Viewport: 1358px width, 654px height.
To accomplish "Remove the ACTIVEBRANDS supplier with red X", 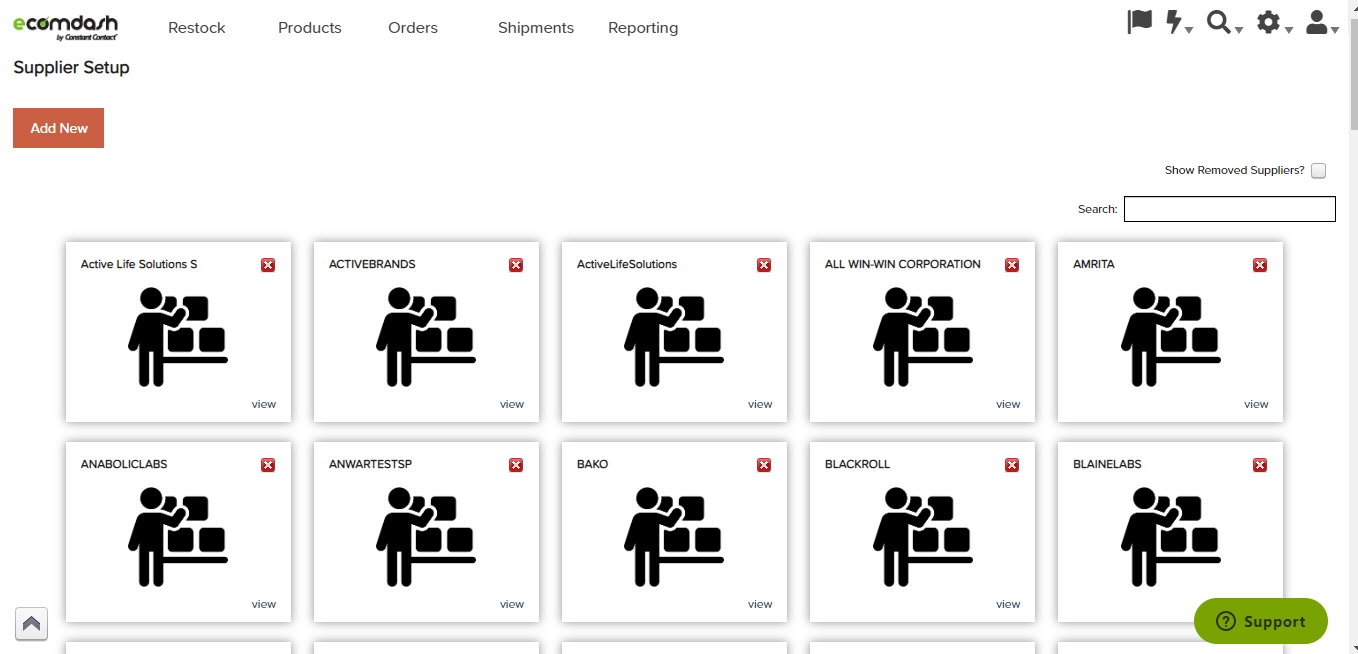I will (x=516, y=265).
